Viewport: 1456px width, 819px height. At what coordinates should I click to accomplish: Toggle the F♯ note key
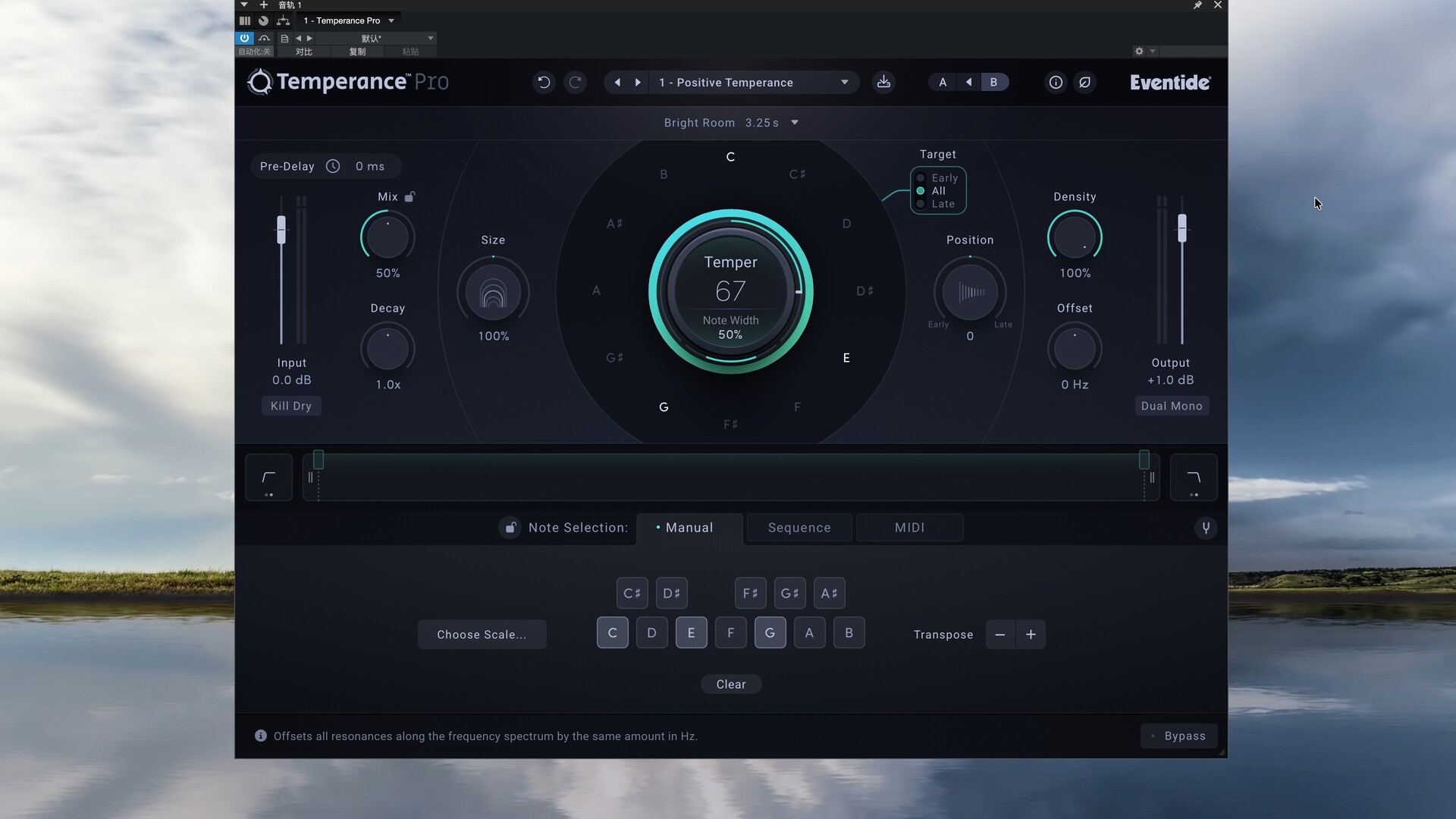[x=750, y=593]
